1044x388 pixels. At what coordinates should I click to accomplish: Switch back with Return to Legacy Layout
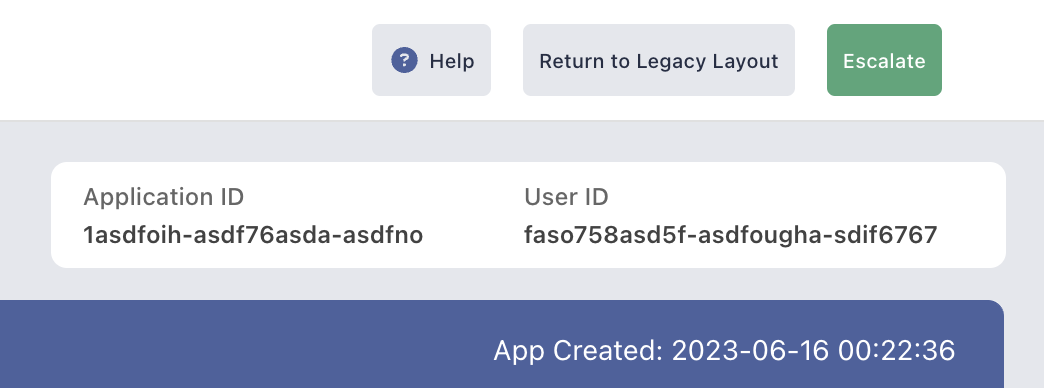click(x=658, y=61)
